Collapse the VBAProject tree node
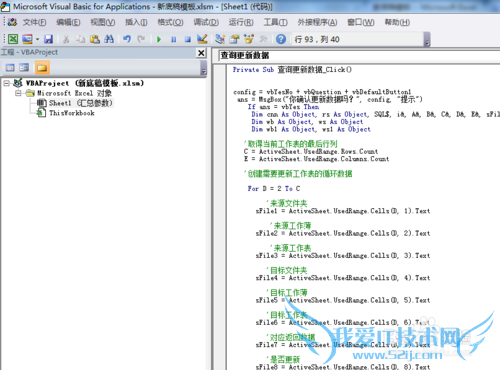Screen dimensions: 500x370 coord(6,83)
